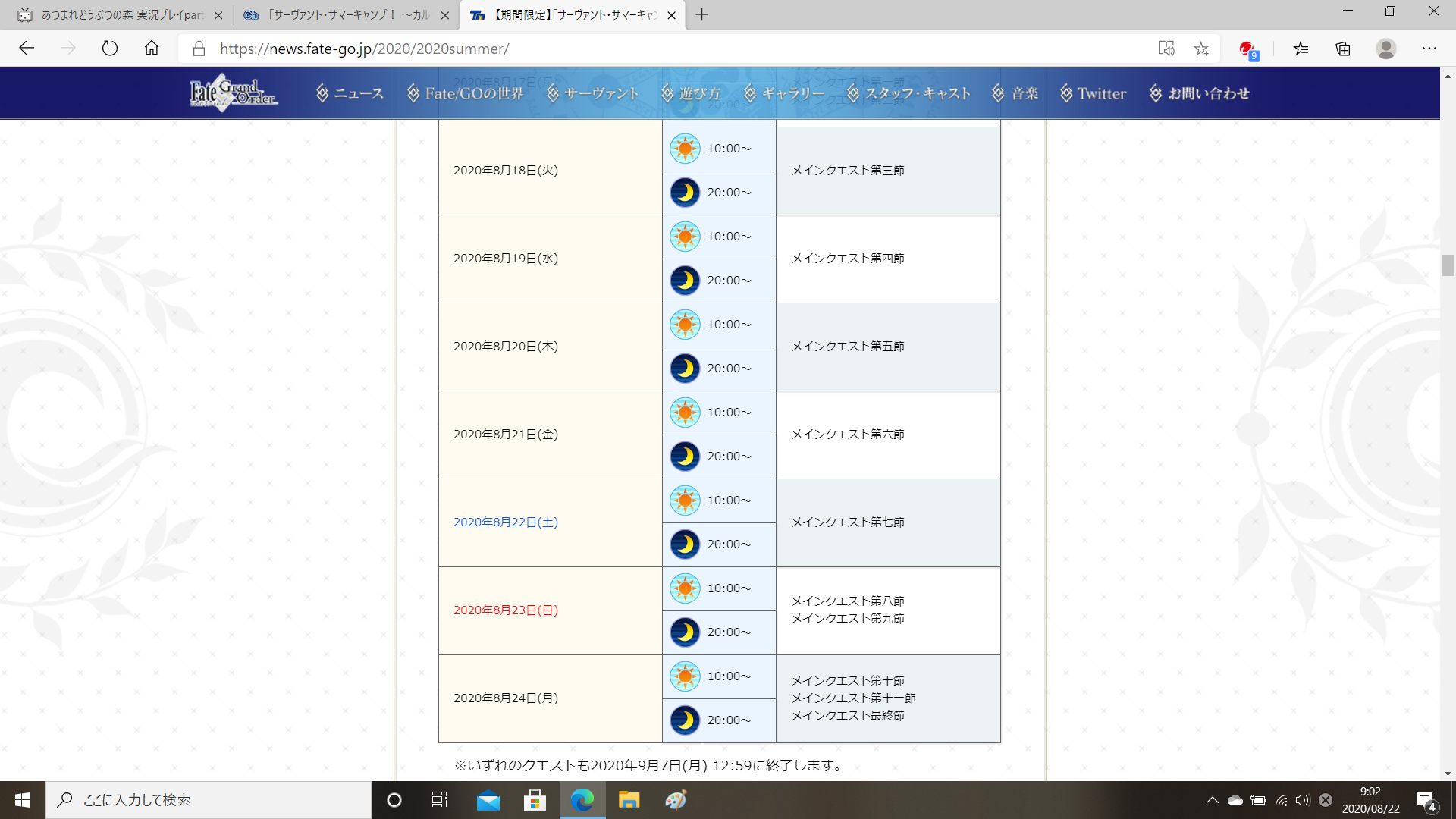The width and height of the screenshot is (1456, 819).
Task: Add page to favorites star icon
Action: tap(1201, 49)
